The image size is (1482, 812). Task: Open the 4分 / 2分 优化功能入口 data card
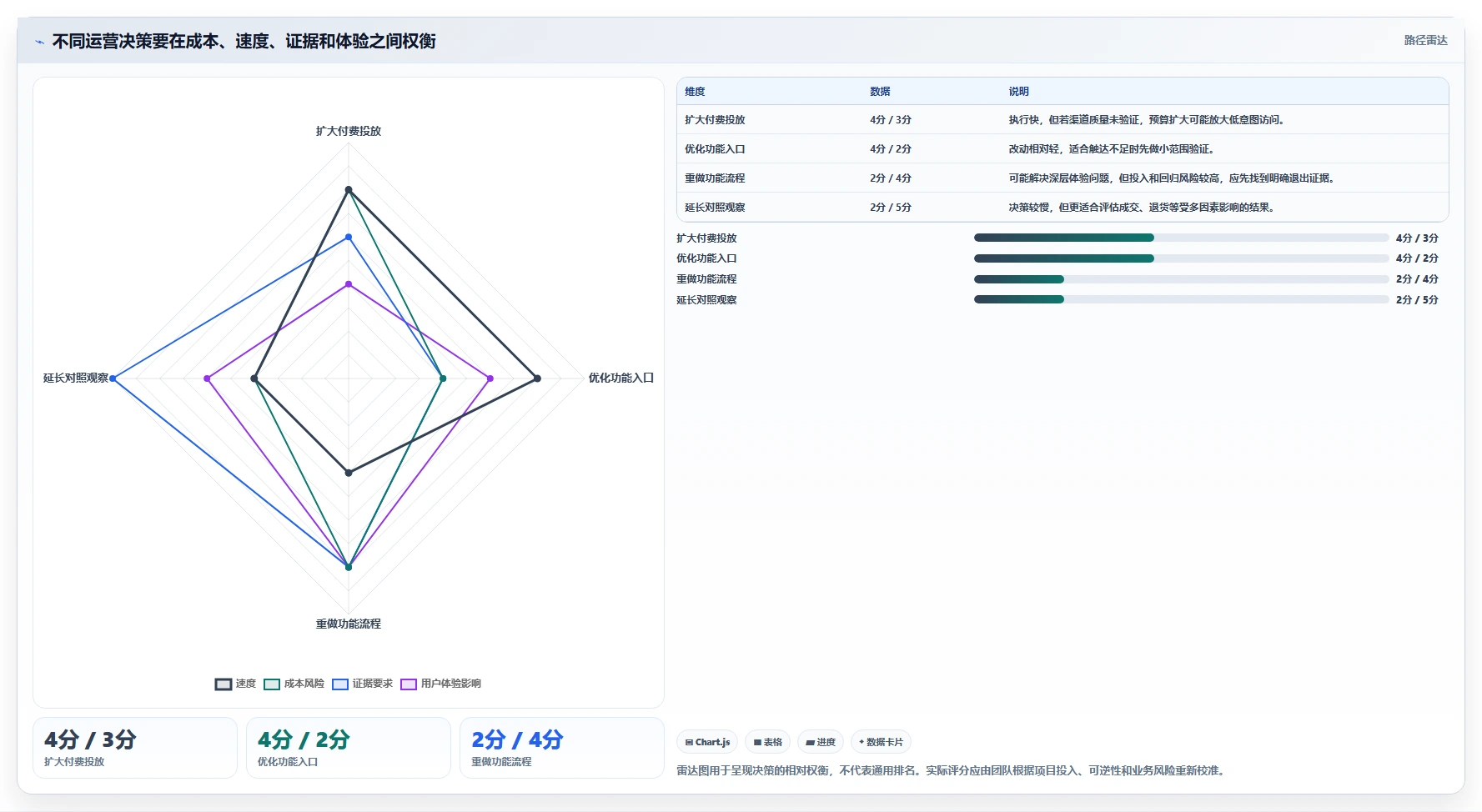[x=349, y=748]
